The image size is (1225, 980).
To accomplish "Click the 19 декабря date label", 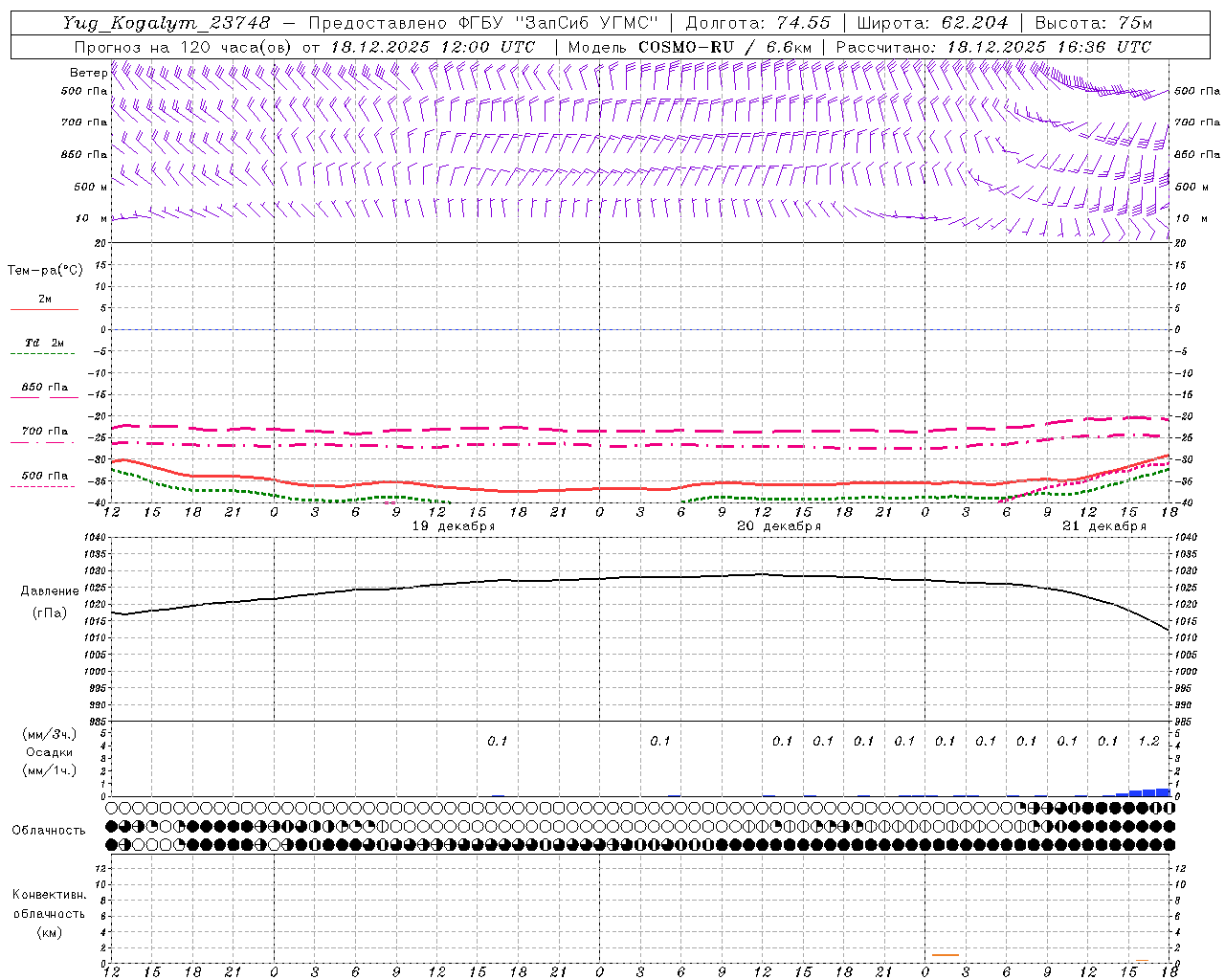I will point(454,526).
